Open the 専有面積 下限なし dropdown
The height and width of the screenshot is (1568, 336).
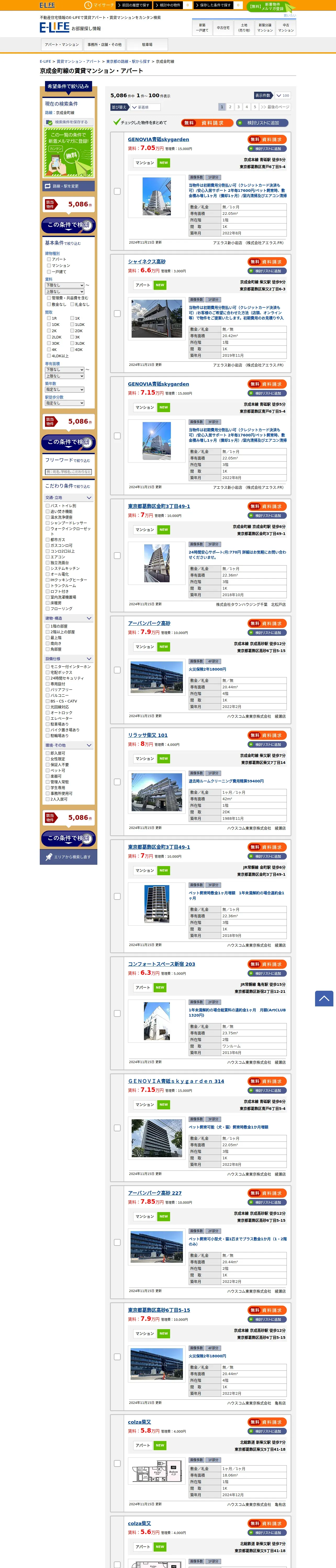[65, 370]
